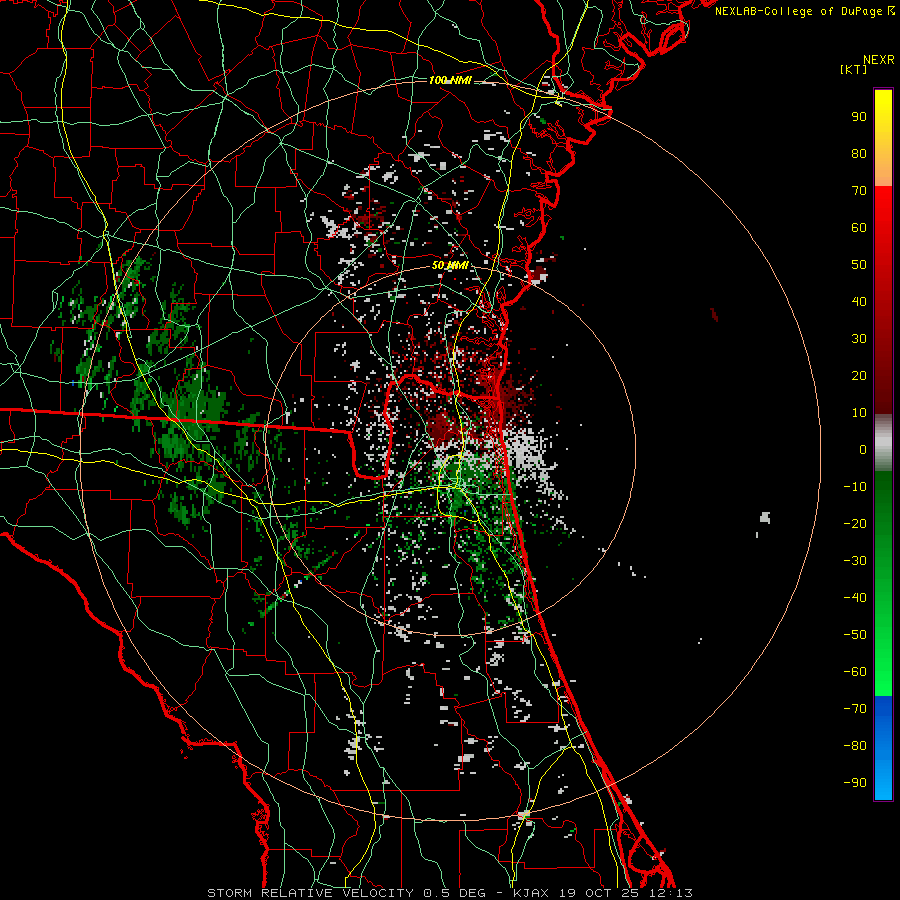Click the 40 value on velocity scale
The height and width of the screenshot is (900, 900).
pos(859,301)
